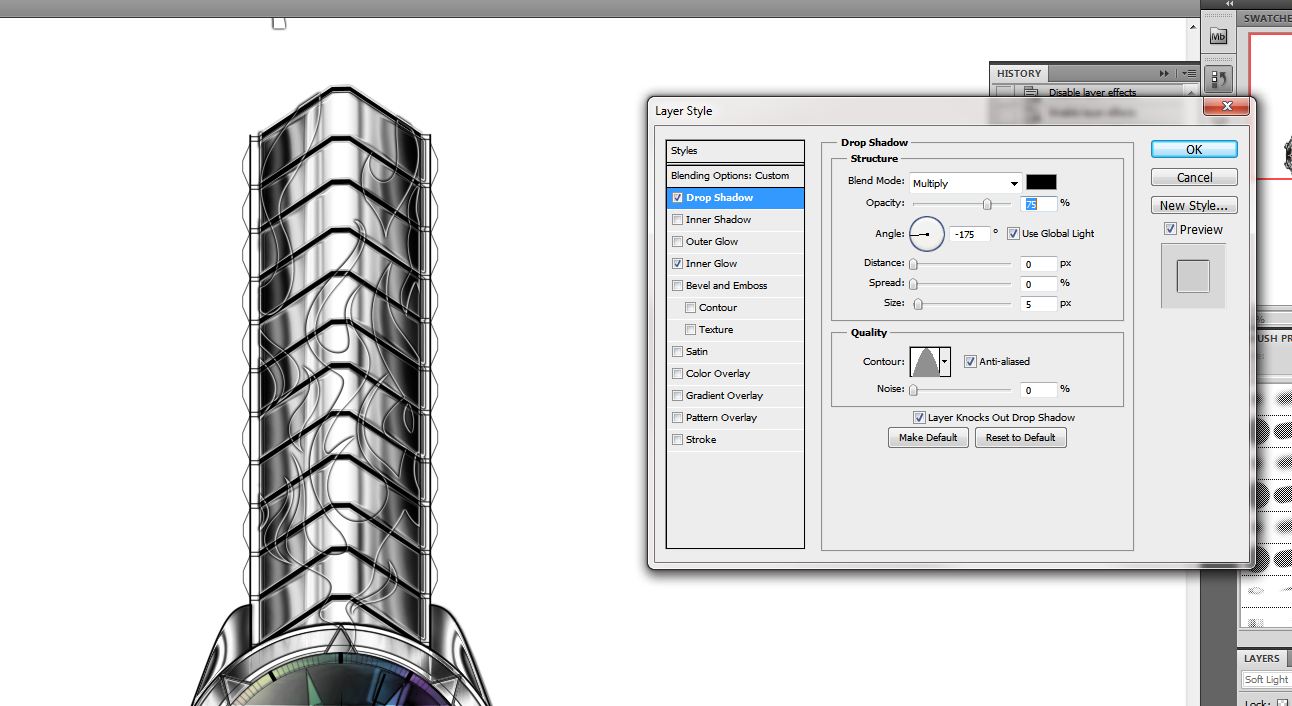Open the Blend Mode Multiply dropdown

pos(965,183)
